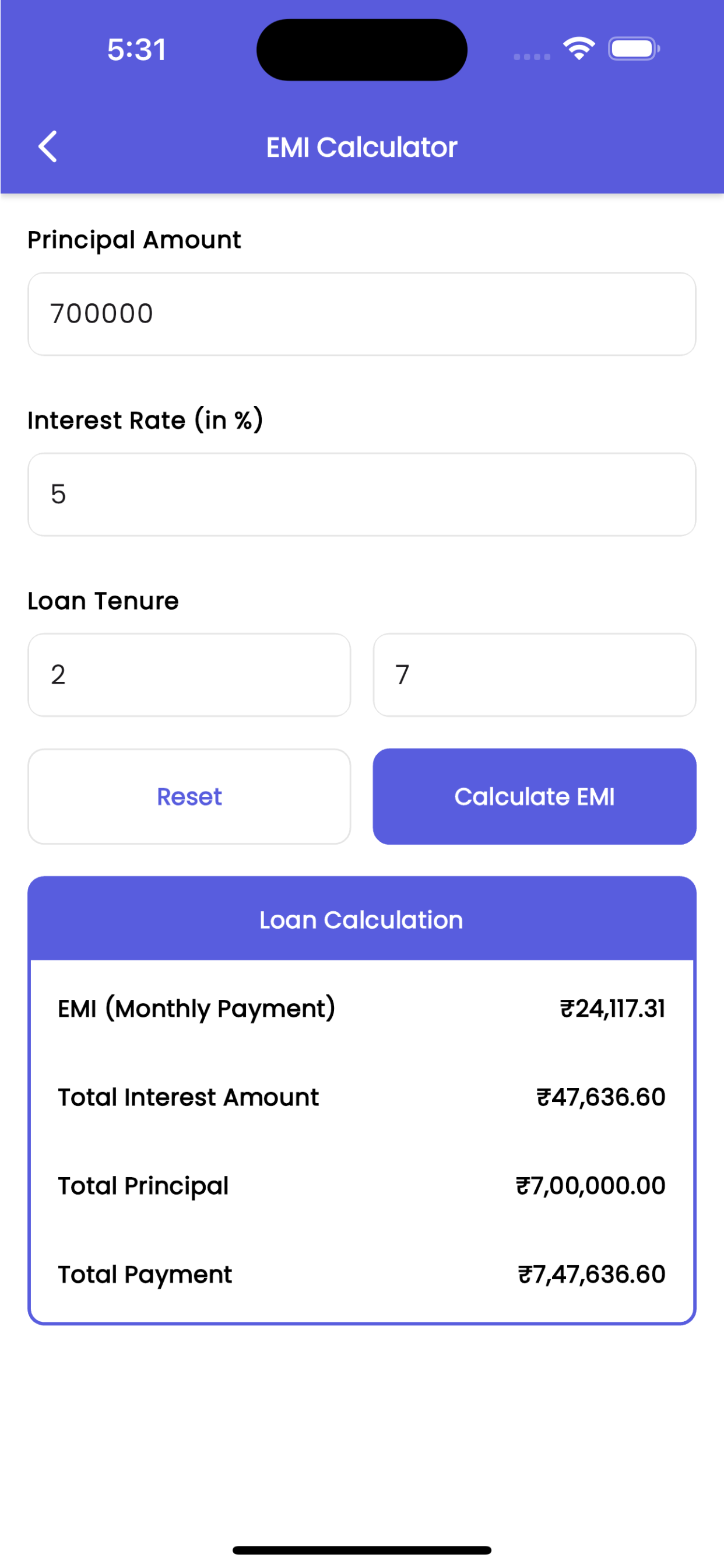
Task: Select the Total Interest Amount value ₹47,636.60
Action: [601, 1097]
